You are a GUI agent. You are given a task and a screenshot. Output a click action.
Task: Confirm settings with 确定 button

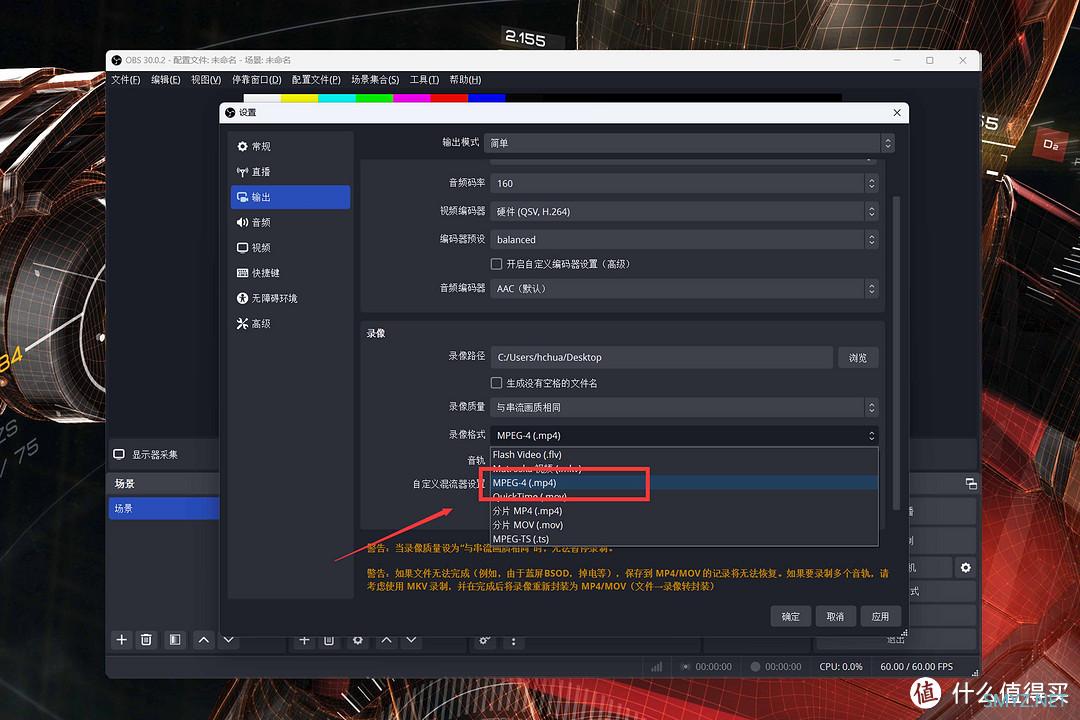[791, 616]
